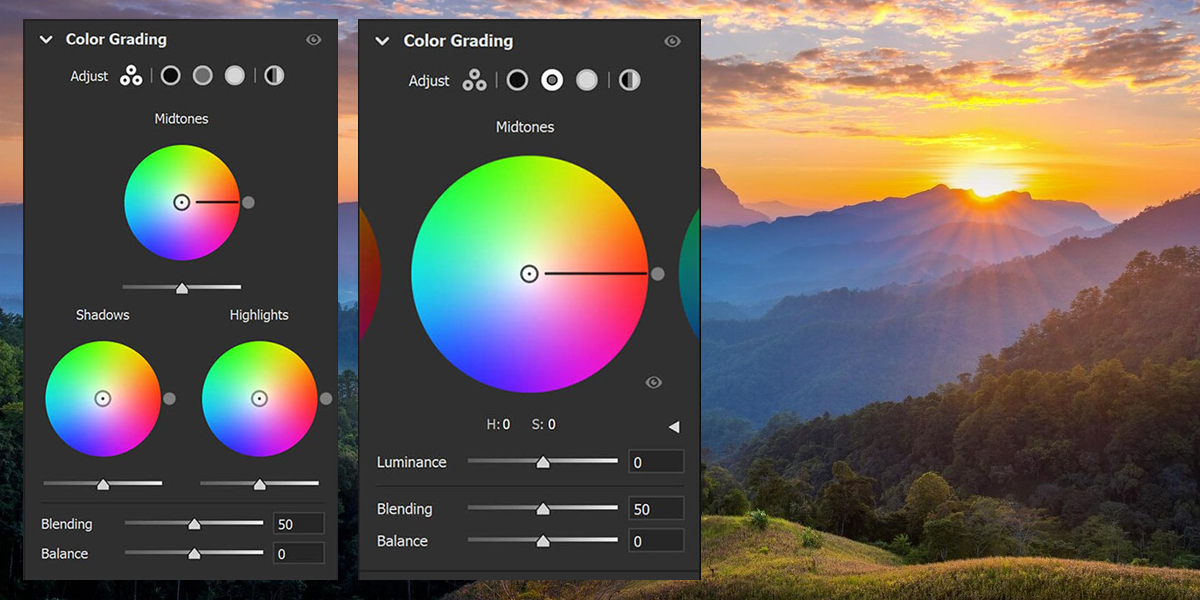Toggle the preview eye on right Color Grading header
Image resolution: width=1200 pixels, height=600 pixels.
tap(671, 41)
